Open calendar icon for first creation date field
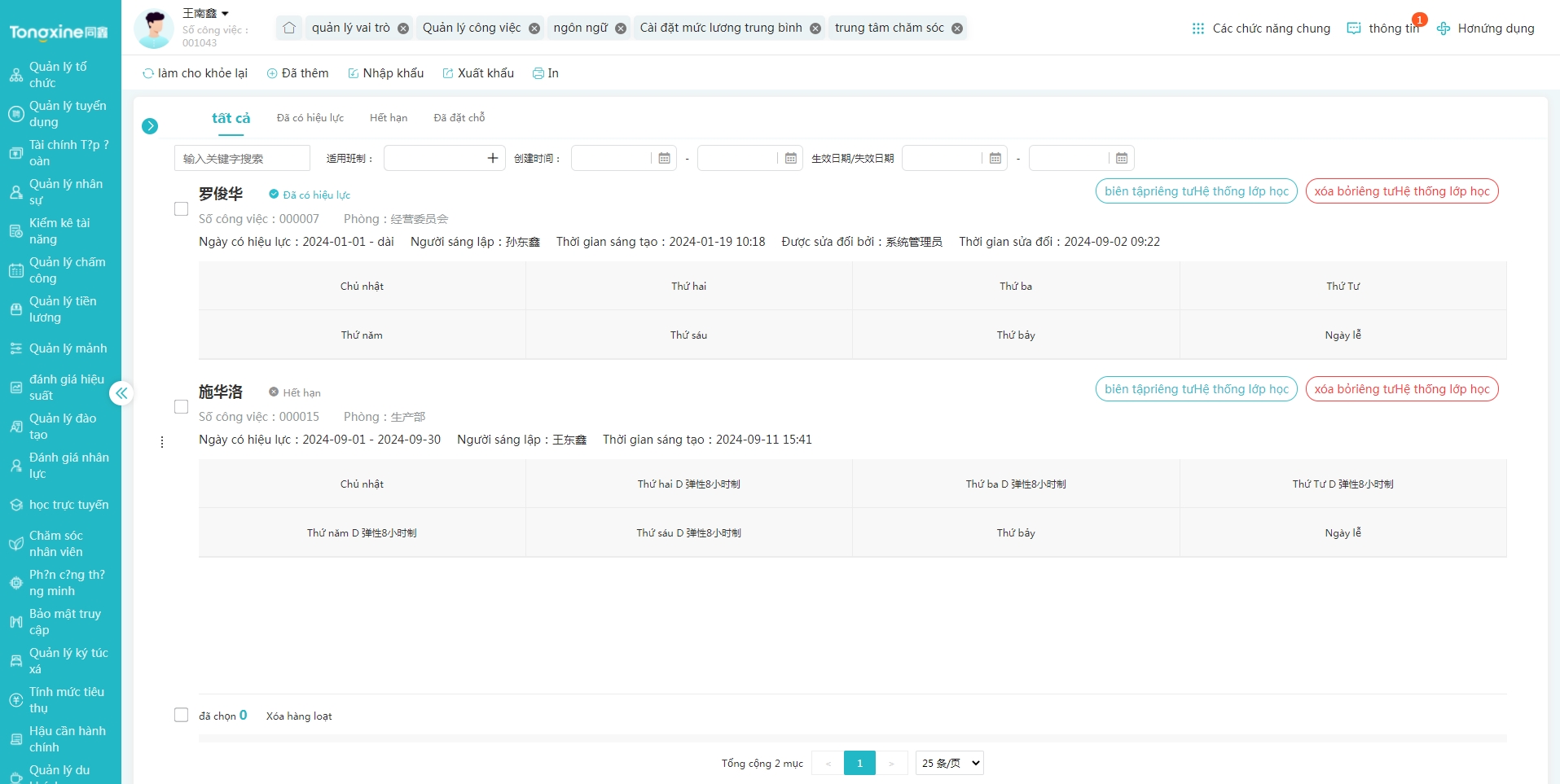Image resolution: width=1560 pixels, height=784 pixels. (x=665, y=158)
